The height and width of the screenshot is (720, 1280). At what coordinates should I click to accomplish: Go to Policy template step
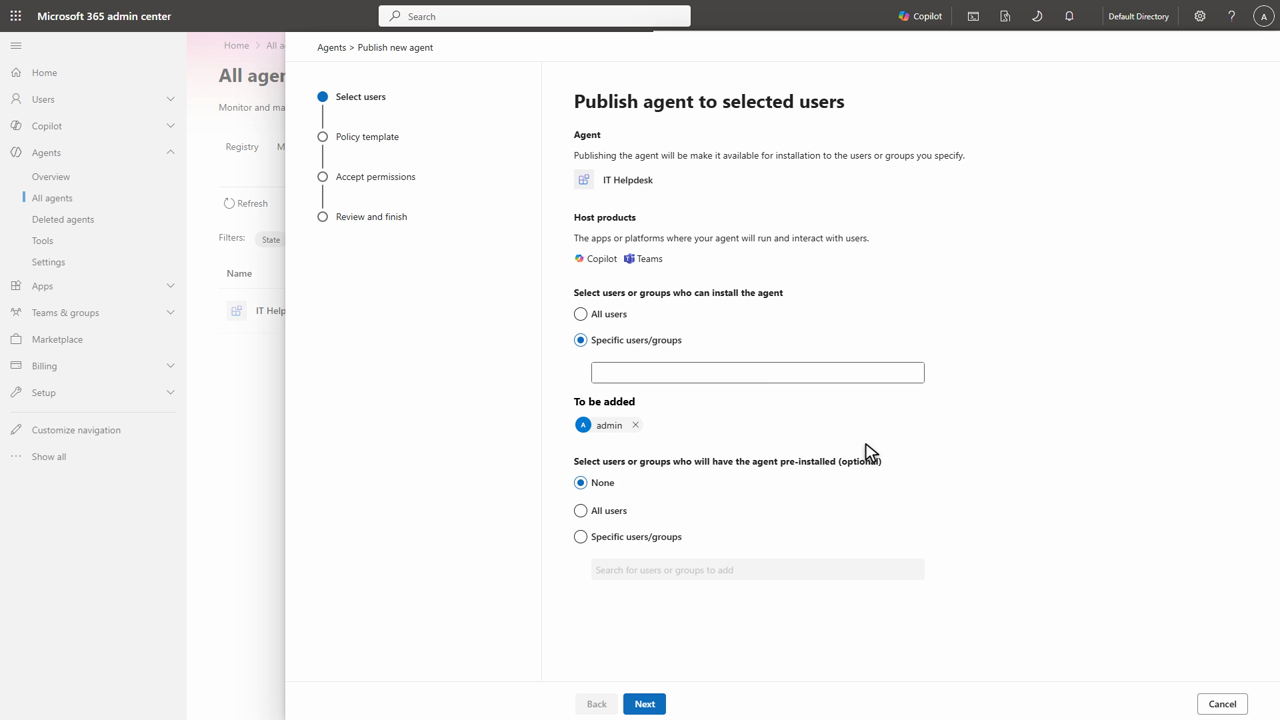[x=367, y=137]
